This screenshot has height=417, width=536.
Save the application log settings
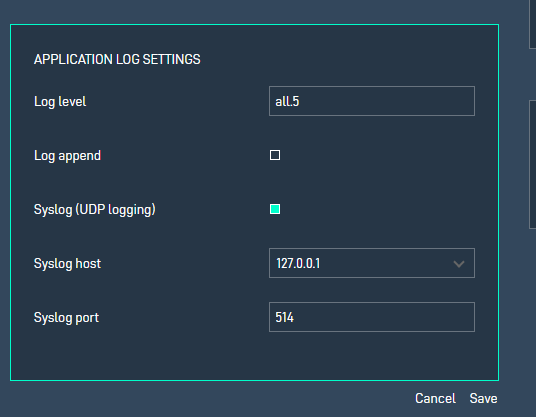(x=483, y=399)
